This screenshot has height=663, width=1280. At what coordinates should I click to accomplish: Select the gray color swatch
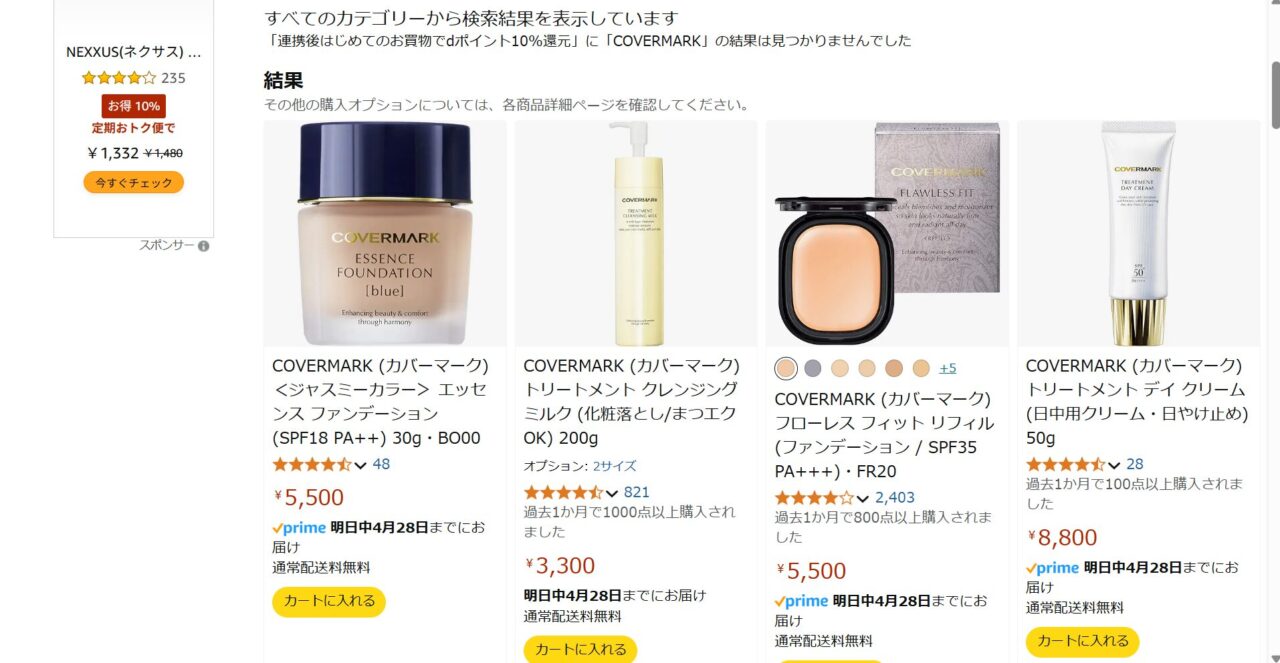[813, 368]
